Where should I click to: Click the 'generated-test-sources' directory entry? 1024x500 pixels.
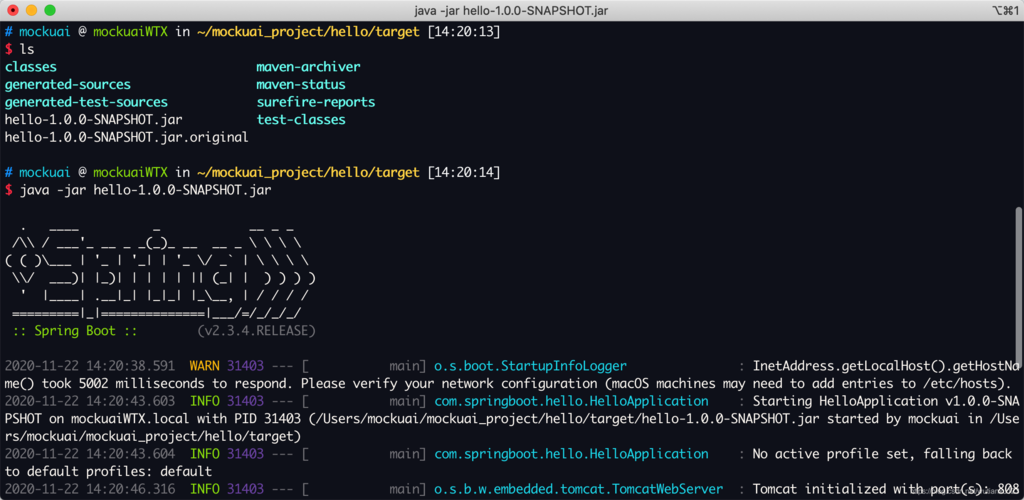pyautogui.click(x=86, y=102)
